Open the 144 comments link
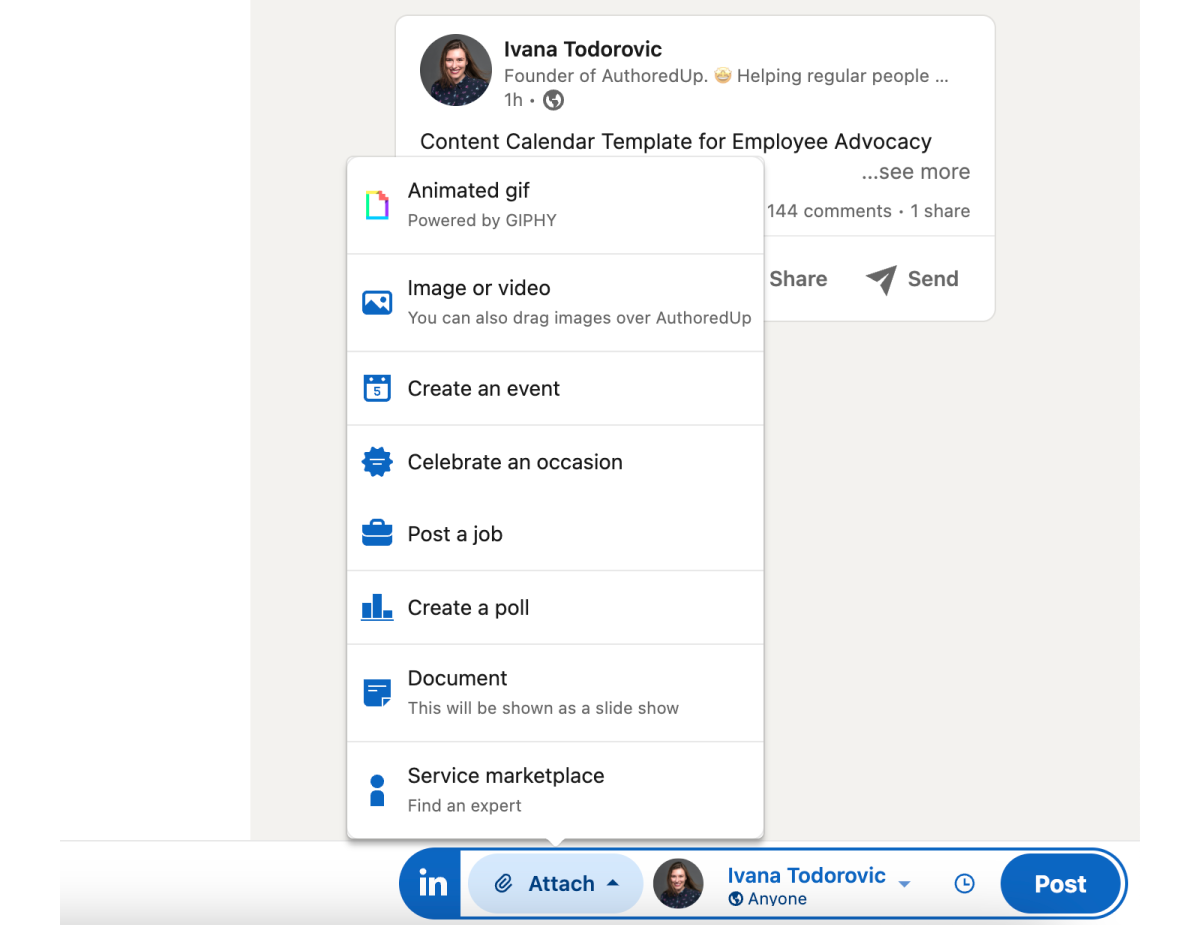This screenshot has width=1200, height=925. [829, 211]
